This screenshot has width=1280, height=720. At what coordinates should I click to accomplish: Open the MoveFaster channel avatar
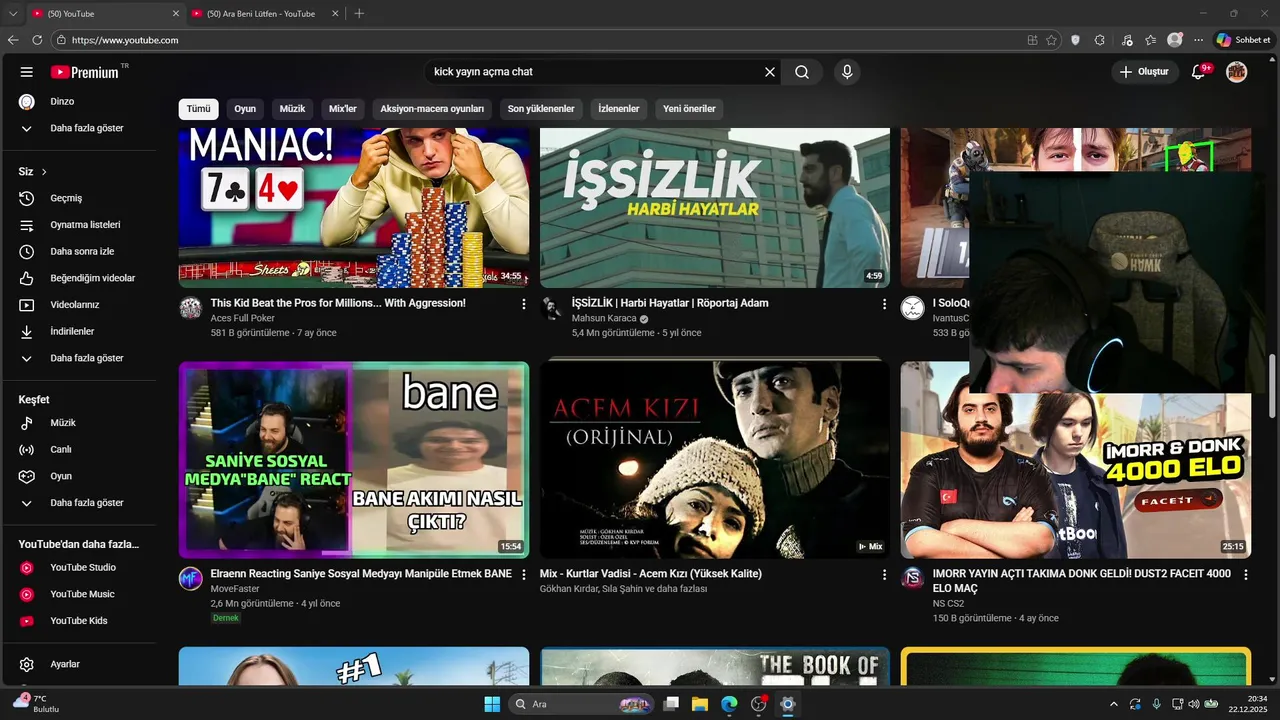tap(191, 579)
